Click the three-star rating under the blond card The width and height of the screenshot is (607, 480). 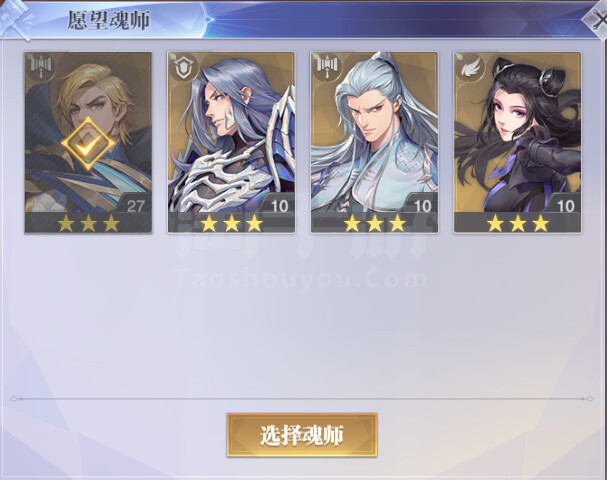point(88,223)
